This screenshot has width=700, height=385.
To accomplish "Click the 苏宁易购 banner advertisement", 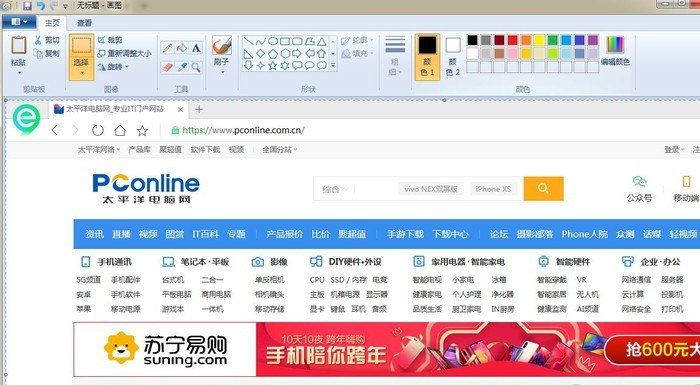I will 387,349.
